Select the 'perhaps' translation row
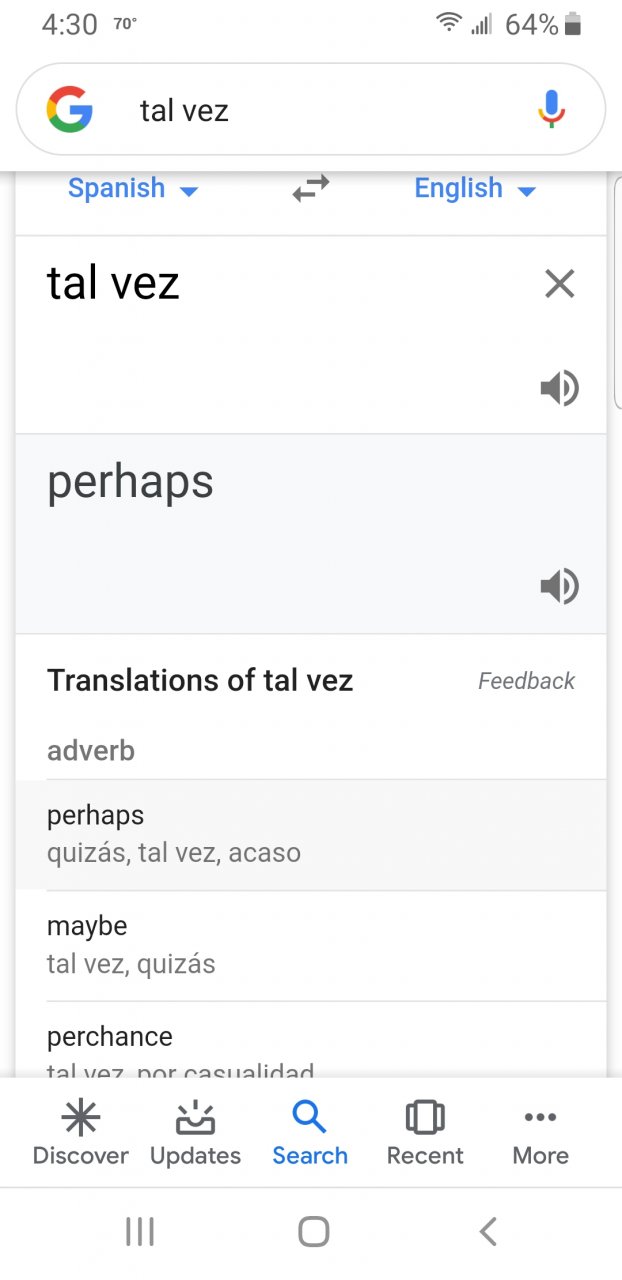Image resolution: width=622 pixels, height=1280 pixels. 310,834
